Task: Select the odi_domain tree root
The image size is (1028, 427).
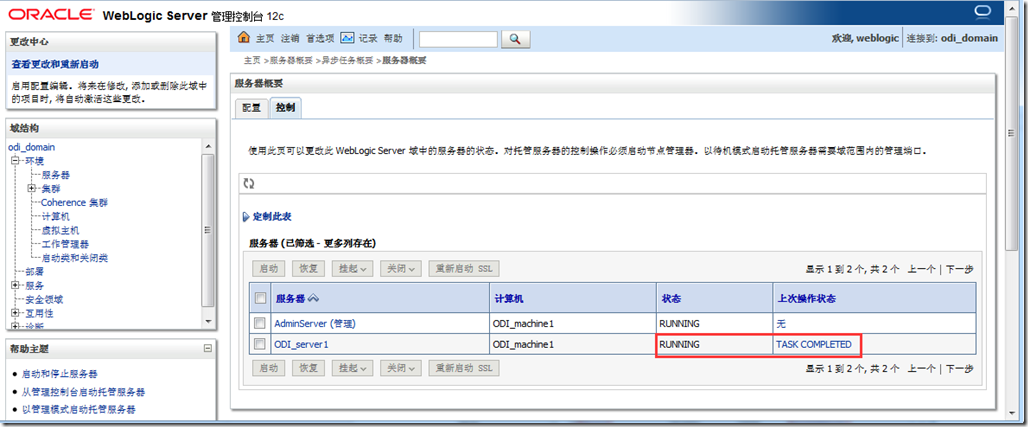Action: [31, 148]
